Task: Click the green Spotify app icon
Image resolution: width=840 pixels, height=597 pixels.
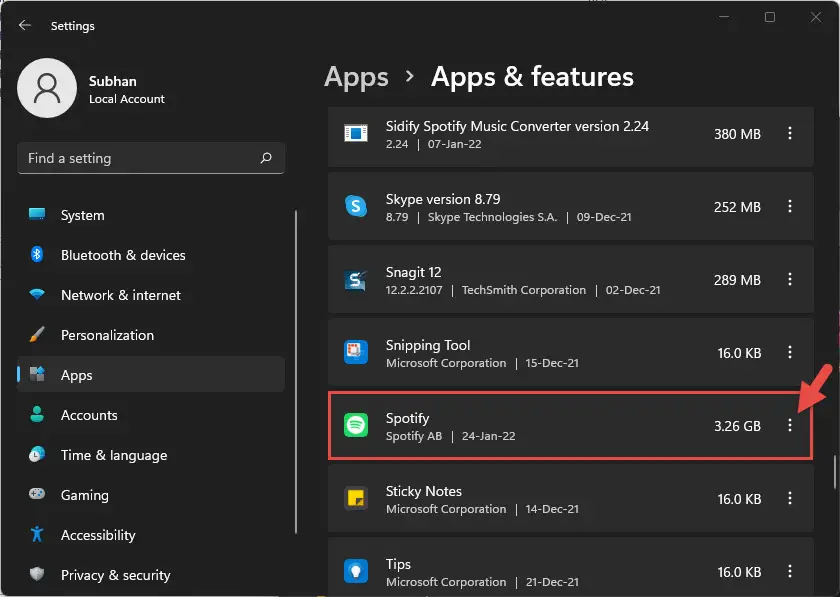Action: (x=356, y=426)
